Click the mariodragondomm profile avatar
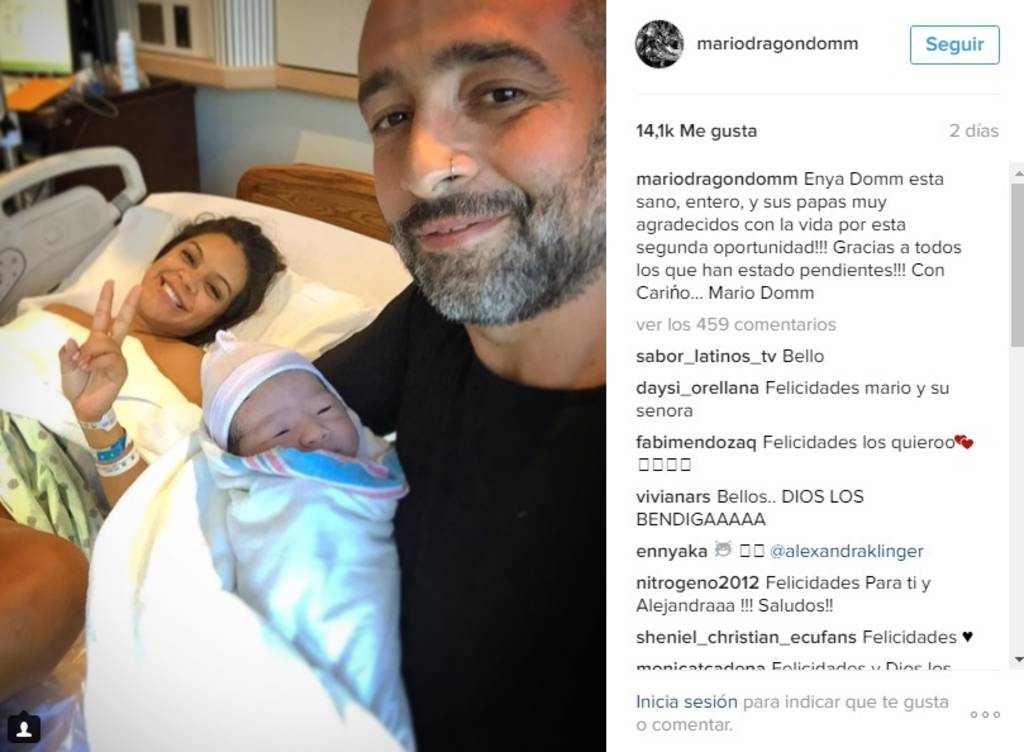 [659, 44]
